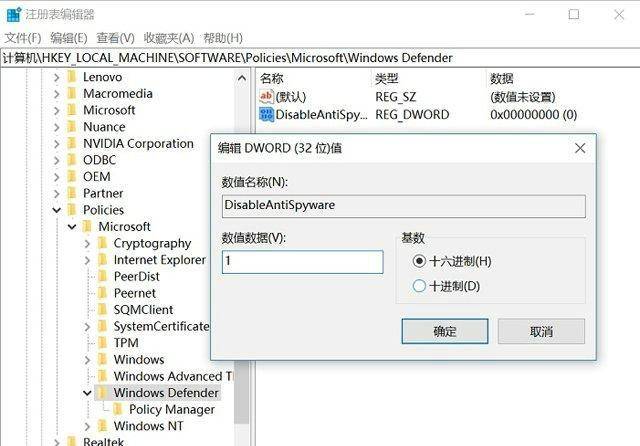This screenshot has height=446, width=640.
Task: Open the 收藏夹(A) menu
Action: [169, 38]
